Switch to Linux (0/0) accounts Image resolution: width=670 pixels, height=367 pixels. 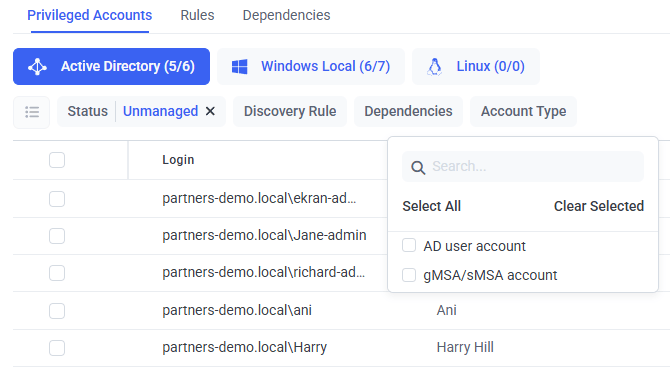[476, 66]
